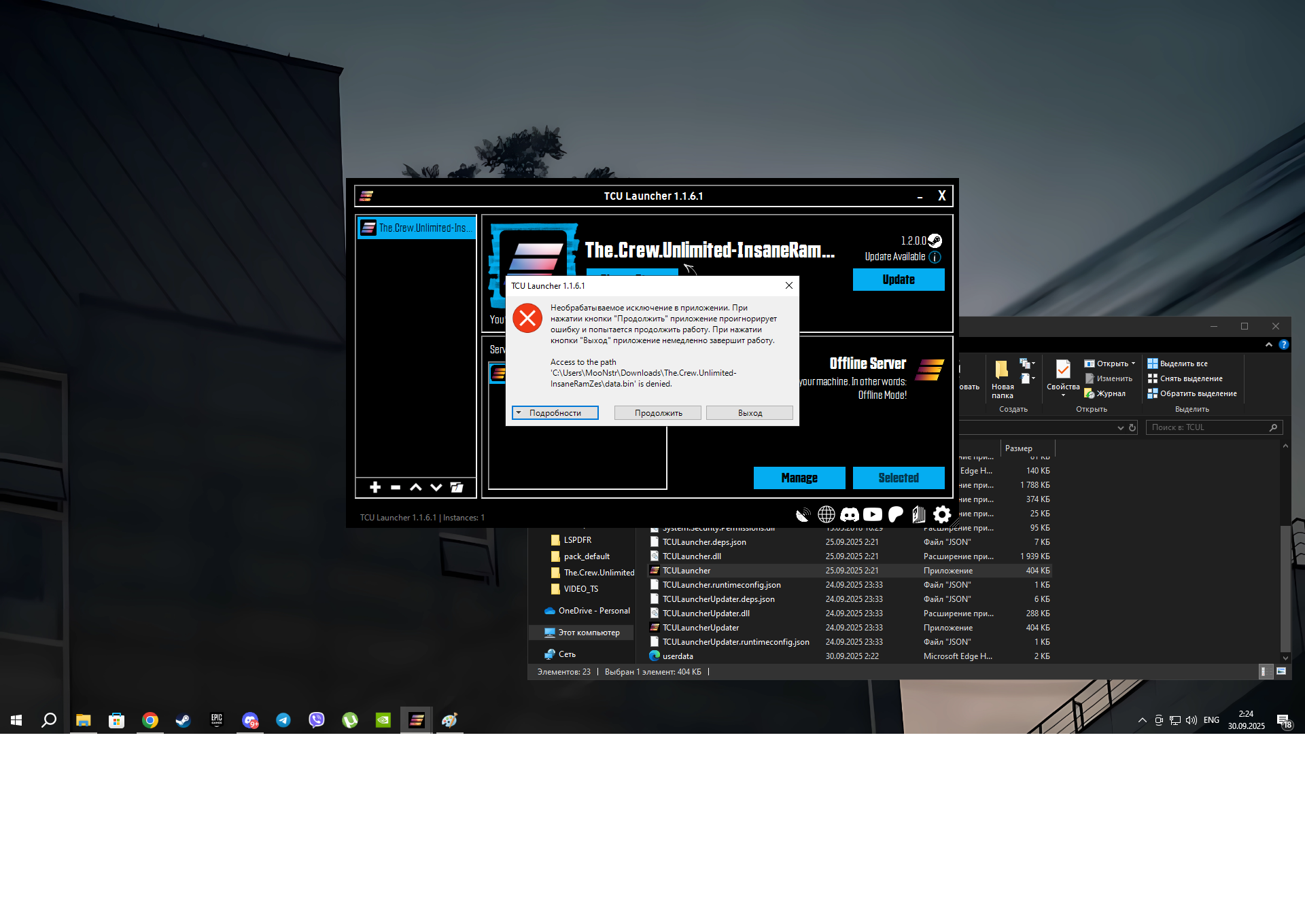Move the instance down with chevron arrow

tap(436, 487)
